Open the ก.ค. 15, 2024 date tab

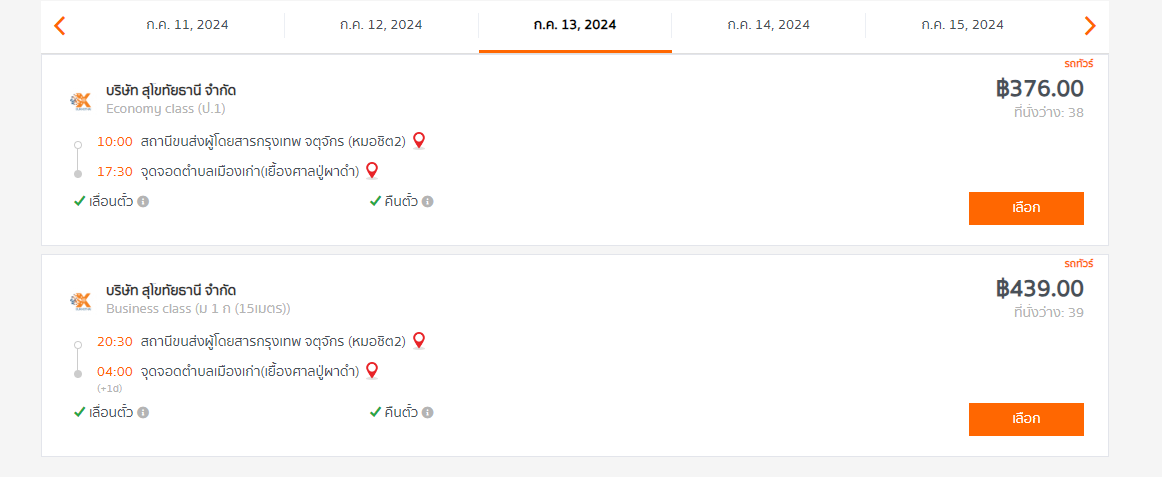(963, 25)
